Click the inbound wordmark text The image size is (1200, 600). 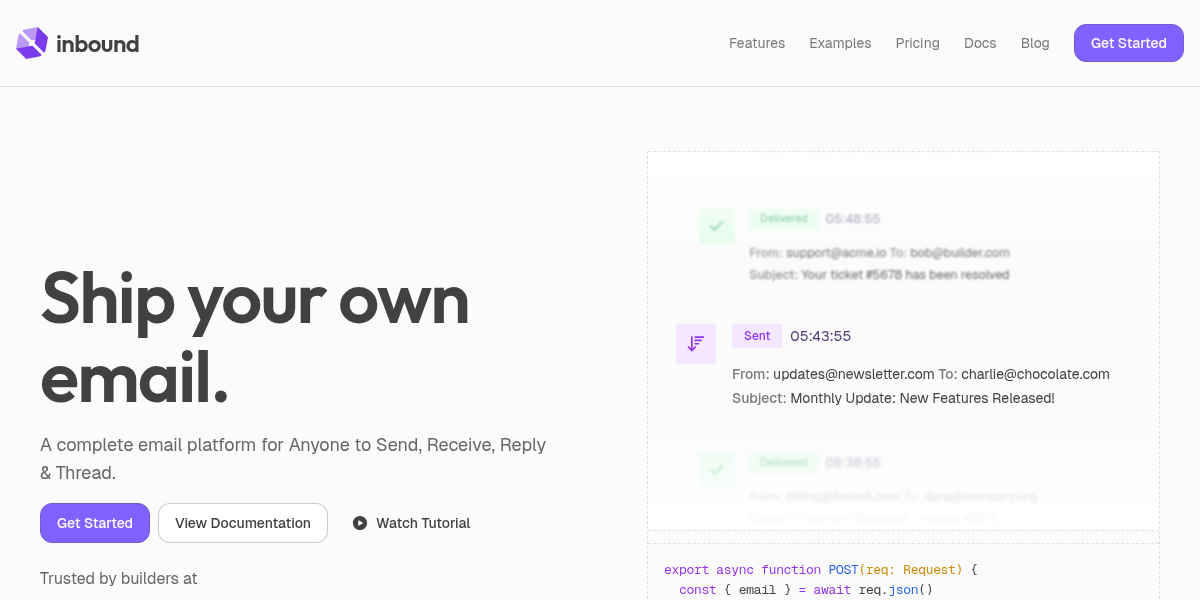tap(98, 43)
